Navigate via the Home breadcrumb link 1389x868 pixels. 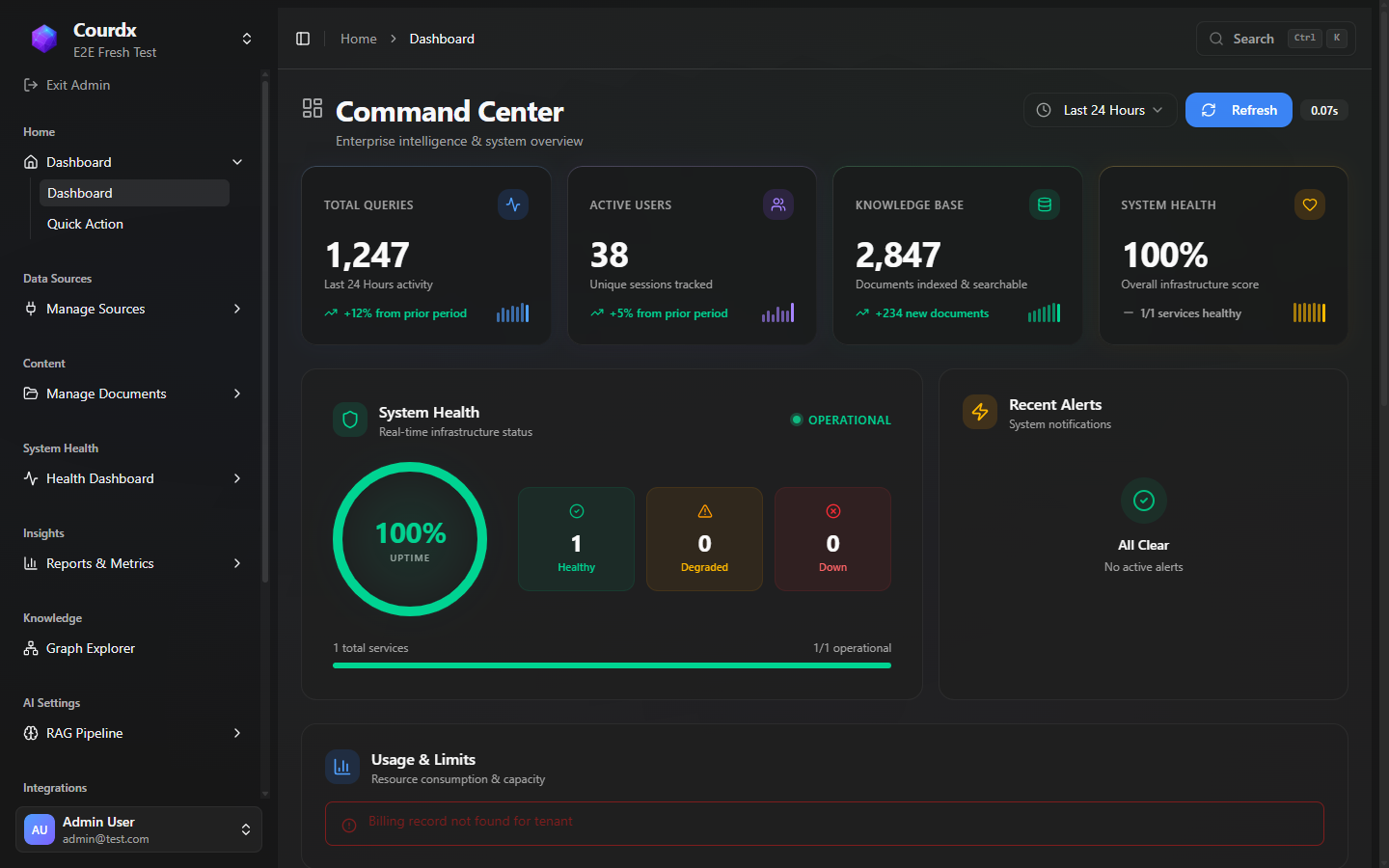pos(359,39)
